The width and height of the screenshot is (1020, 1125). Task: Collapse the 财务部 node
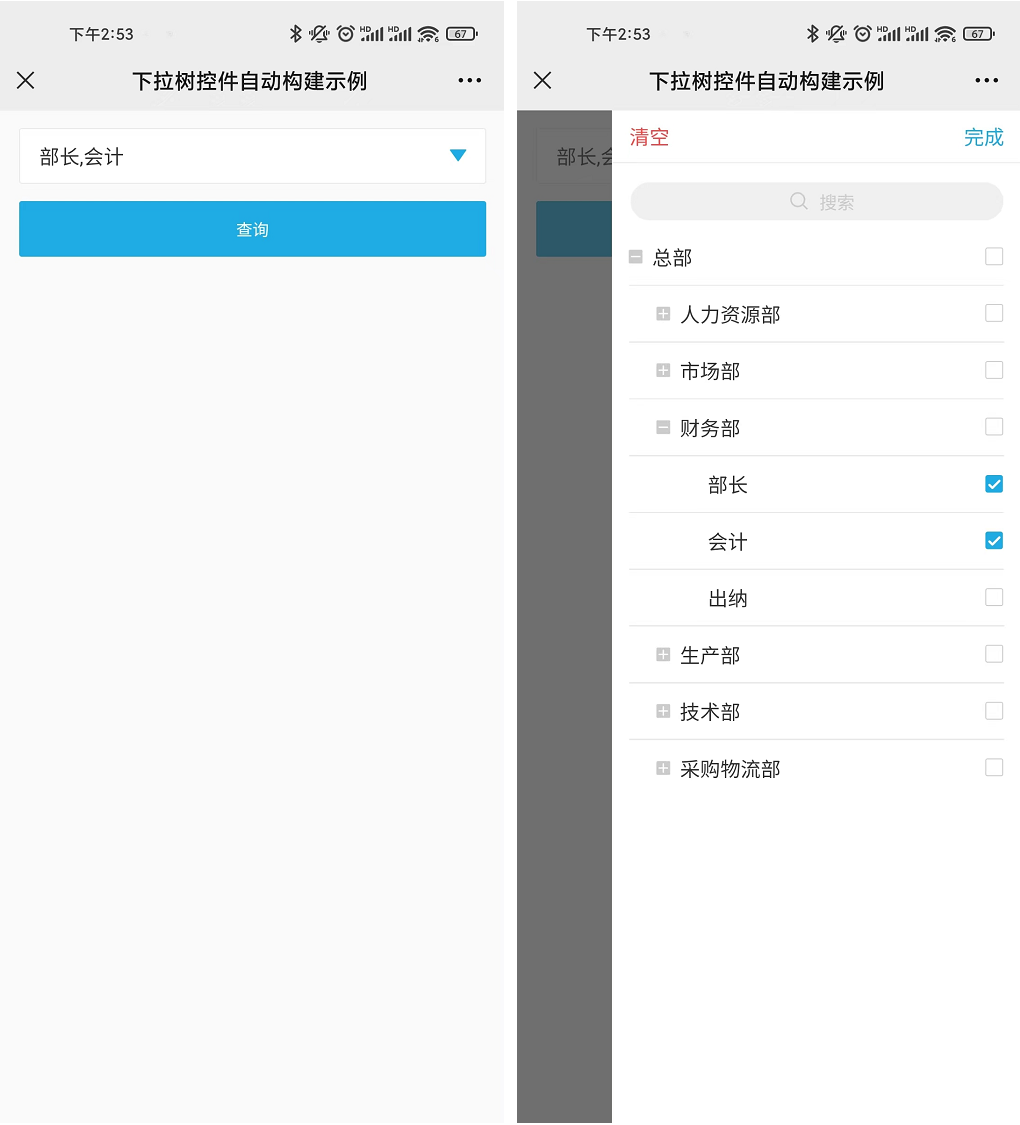pos(663,428)
